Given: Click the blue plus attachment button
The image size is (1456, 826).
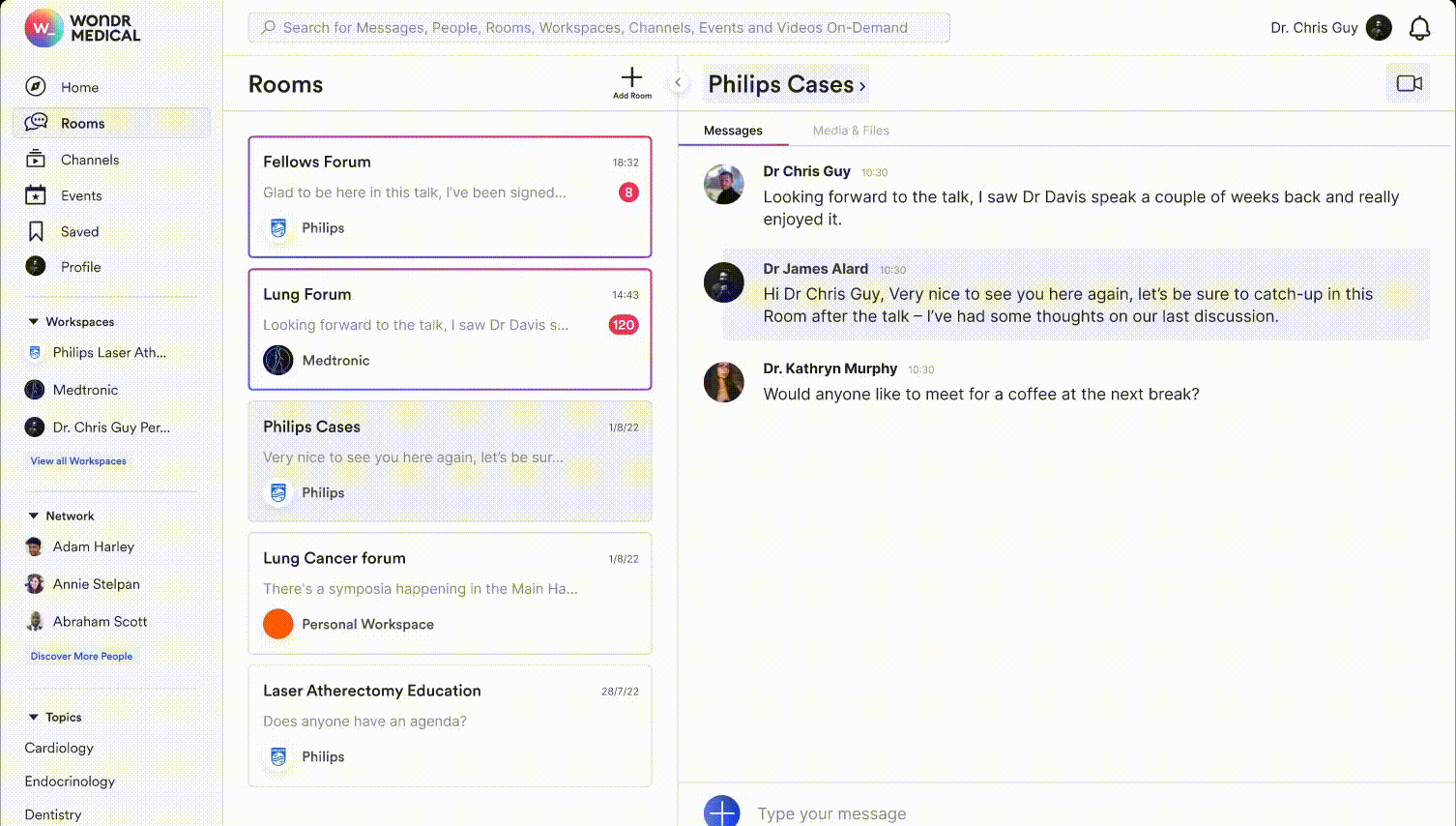Looking at the screenshot, I should pos(721,811).
